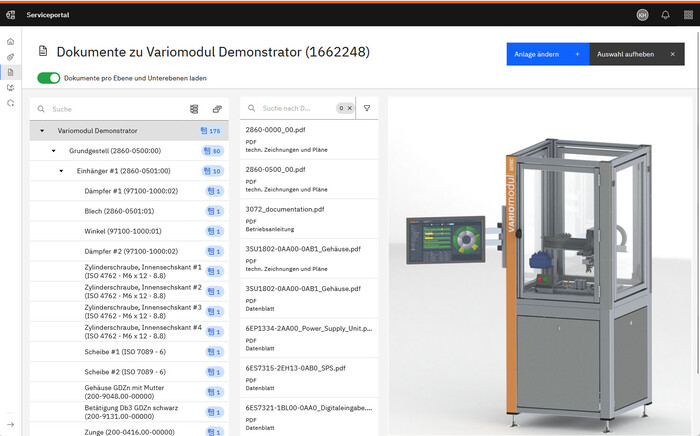
Task: Click the search magnifier in the tree panel
Action: (41, 109)
